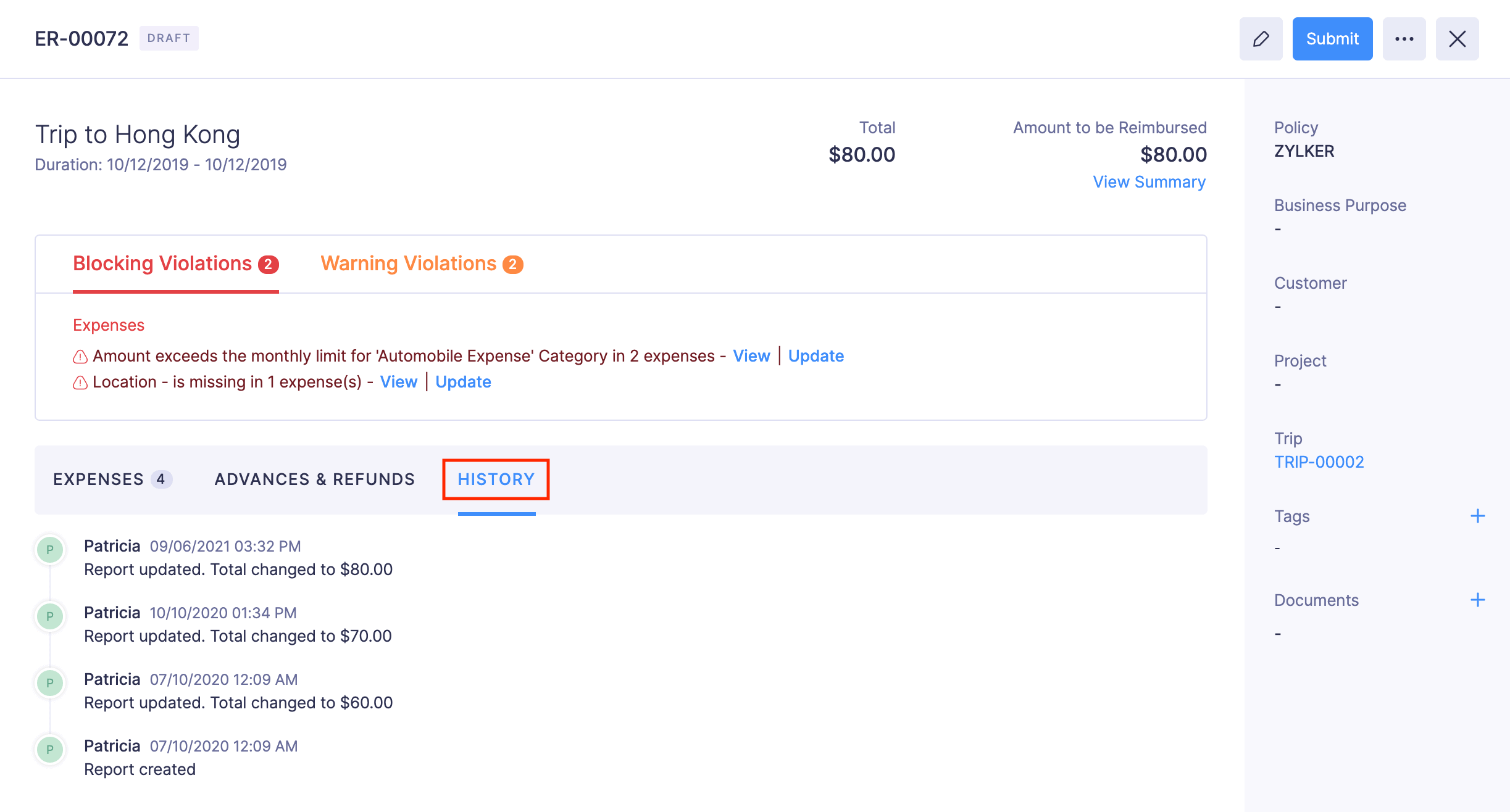Click warning icon beside Automobile Expense violation
This screenshot has height=812, width=1510.
click(80, 357)
